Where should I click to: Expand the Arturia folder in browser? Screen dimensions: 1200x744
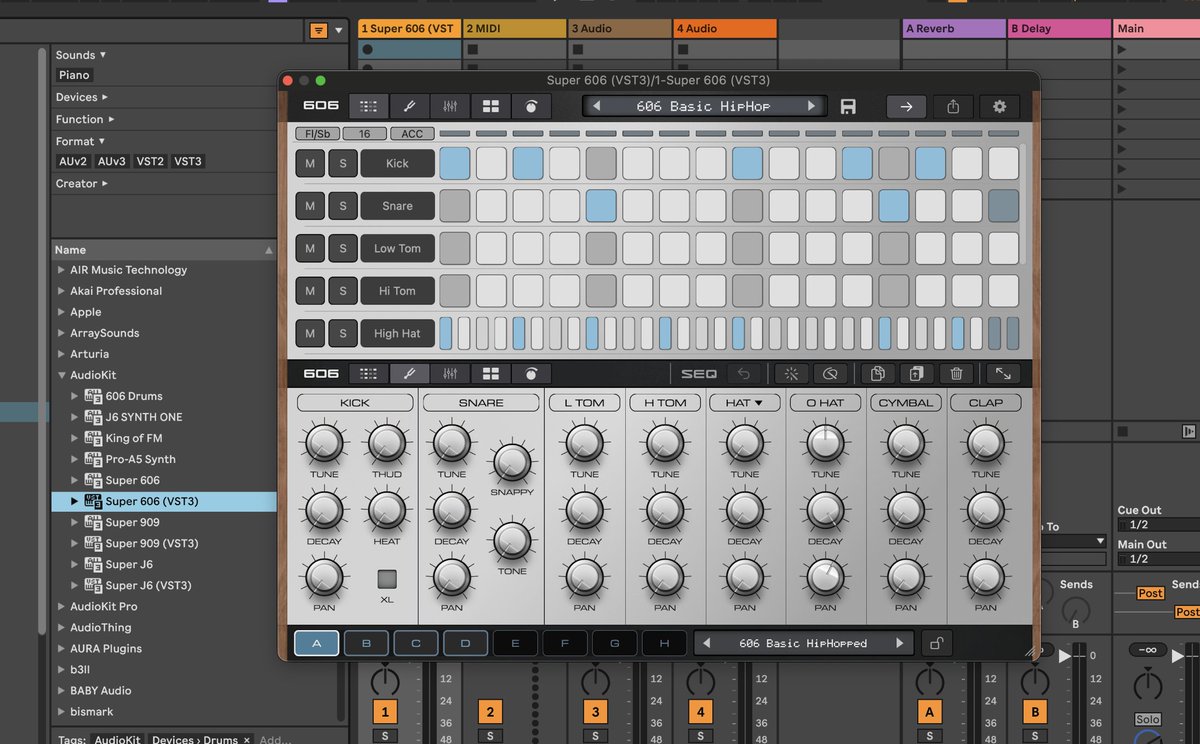(61, 354)
